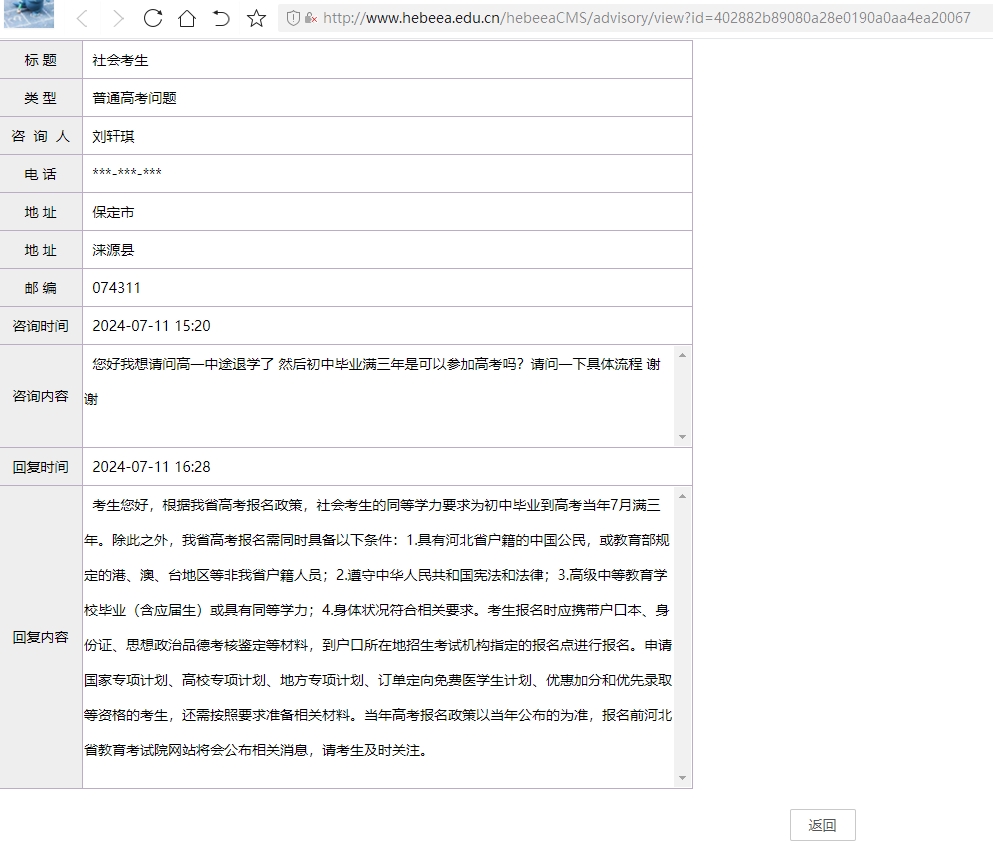Screen dimensions: 993x855
Task: Click the insecure connection lock icon
Action: point(310,18)
